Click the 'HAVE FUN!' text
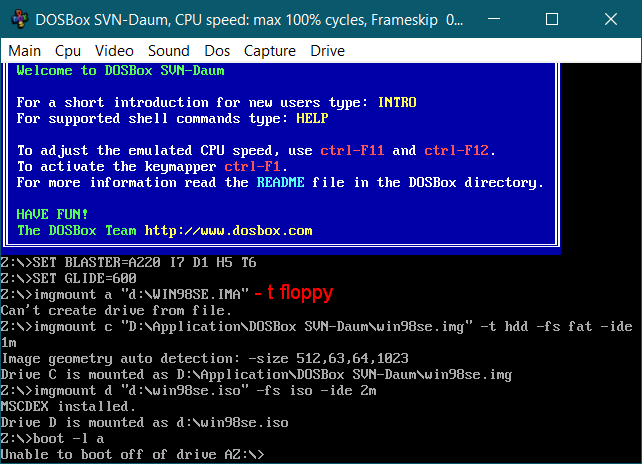Viewport: 642px width, 464px height. (52, 214)
